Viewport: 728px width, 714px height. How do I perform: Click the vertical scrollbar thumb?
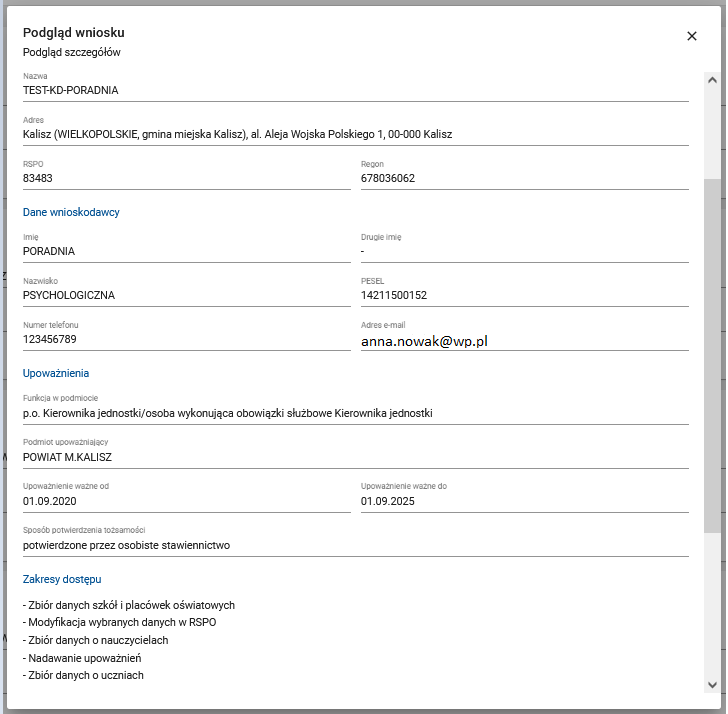pyautogui.click(x=712, y=355)
